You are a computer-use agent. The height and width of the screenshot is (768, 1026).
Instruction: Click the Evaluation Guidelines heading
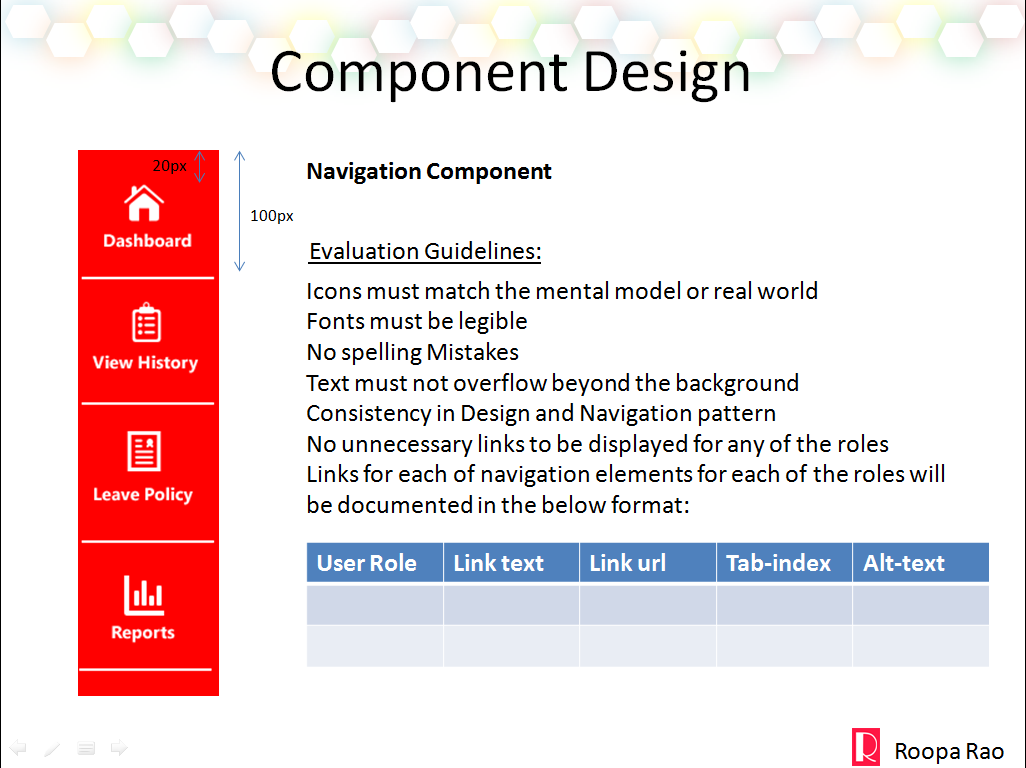[x=425, y=251]
